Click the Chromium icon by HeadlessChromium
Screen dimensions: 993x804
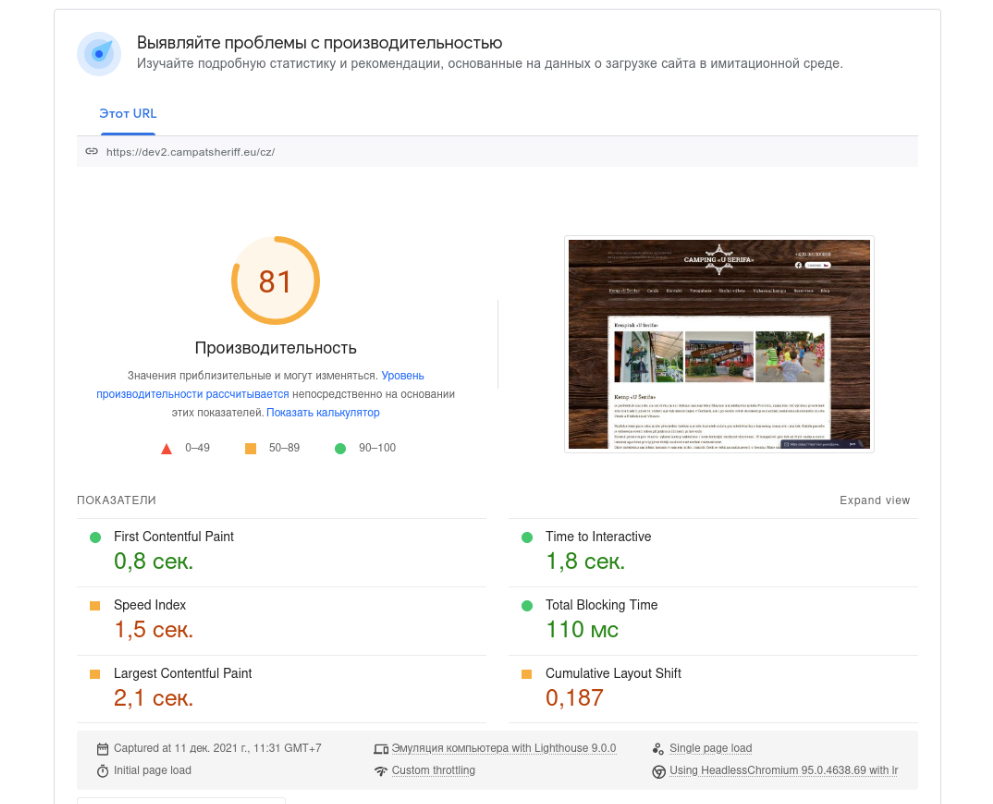(x=658, y=771)
